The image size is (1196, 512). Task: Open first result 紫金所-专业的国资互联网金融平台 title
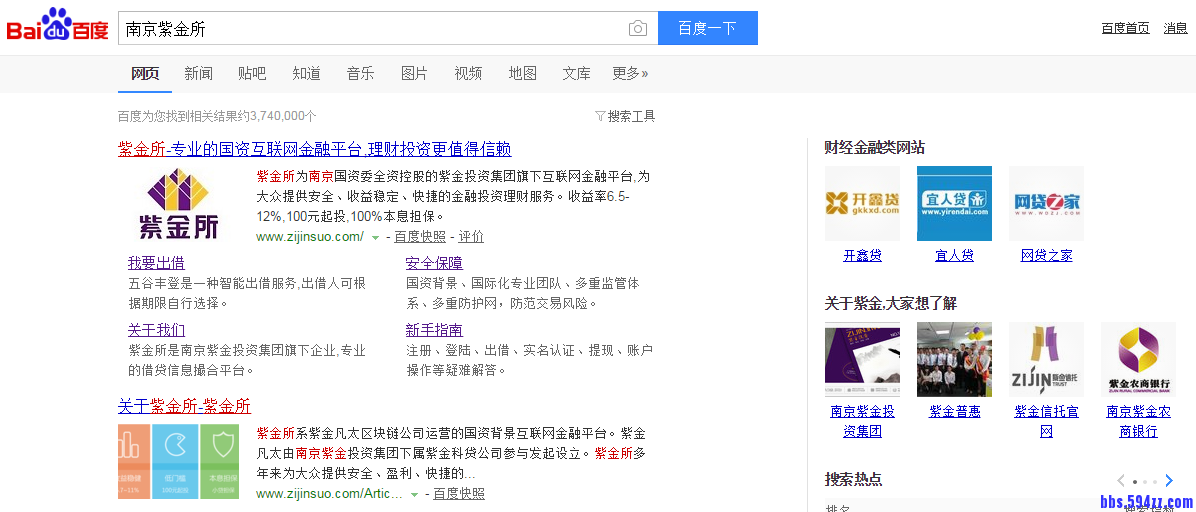pyautogui.click(x=314, y=149)
